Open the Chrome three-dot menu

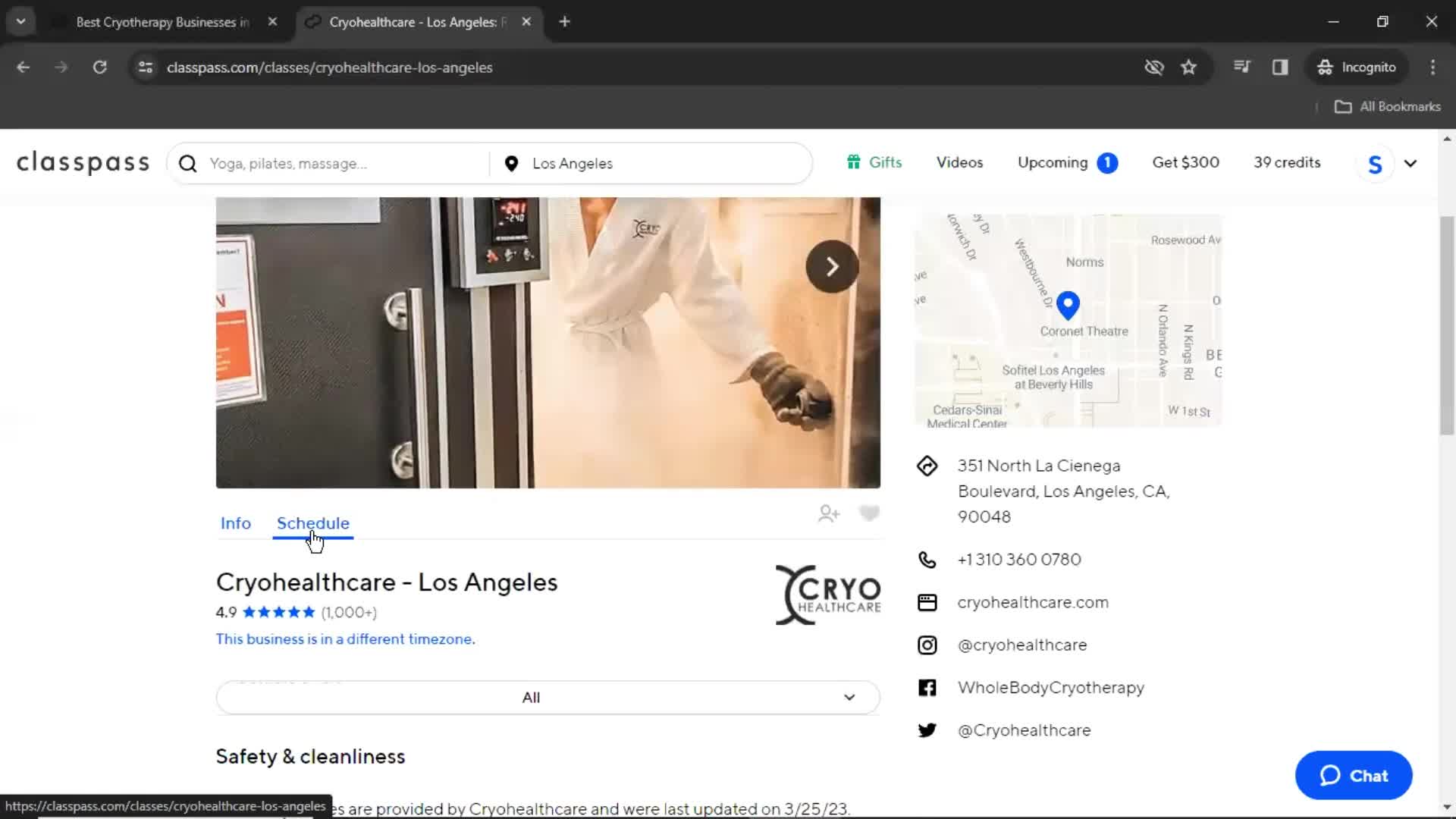coord(1432,67)
